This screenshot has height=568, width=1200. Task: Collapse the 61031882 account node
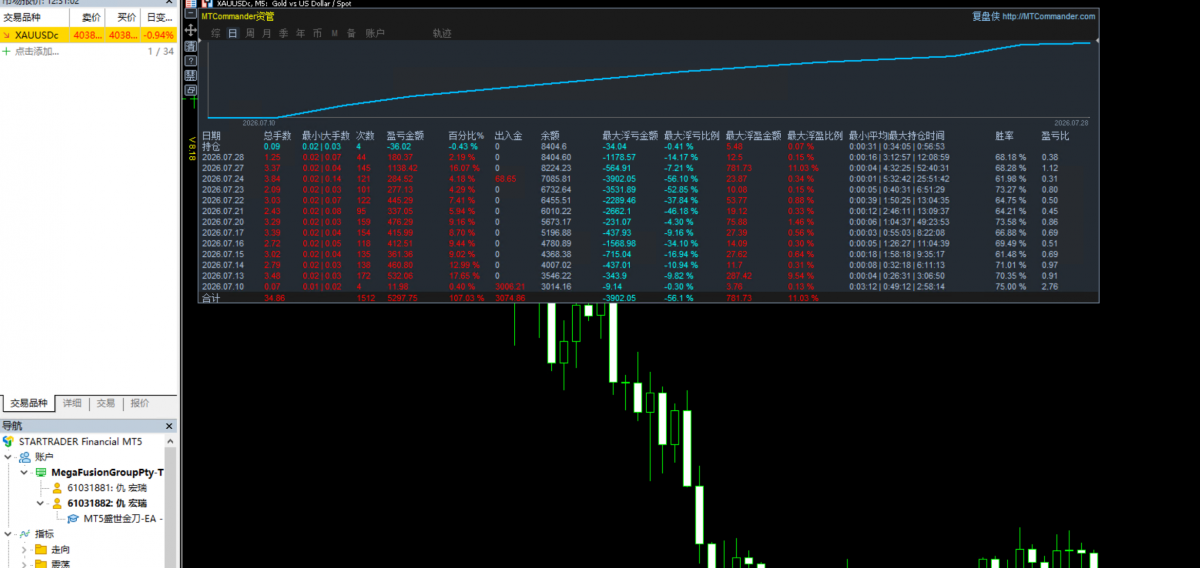41,503
